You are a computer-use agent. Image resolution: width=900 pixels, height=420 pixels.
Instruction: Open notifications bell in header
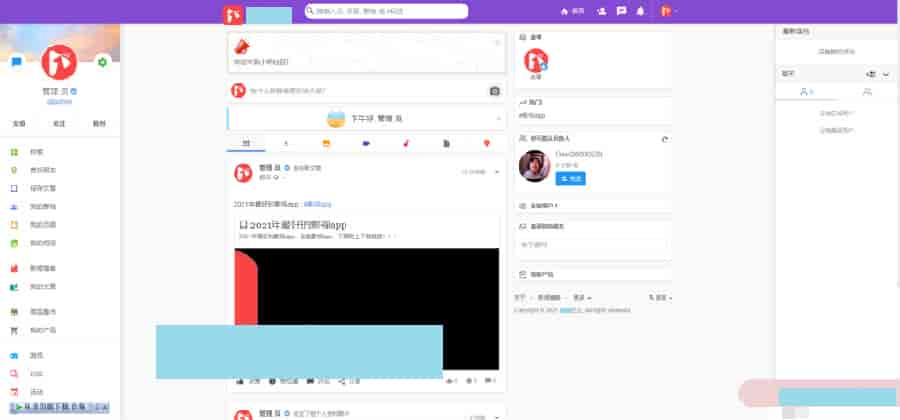click(x=641, y=11)
